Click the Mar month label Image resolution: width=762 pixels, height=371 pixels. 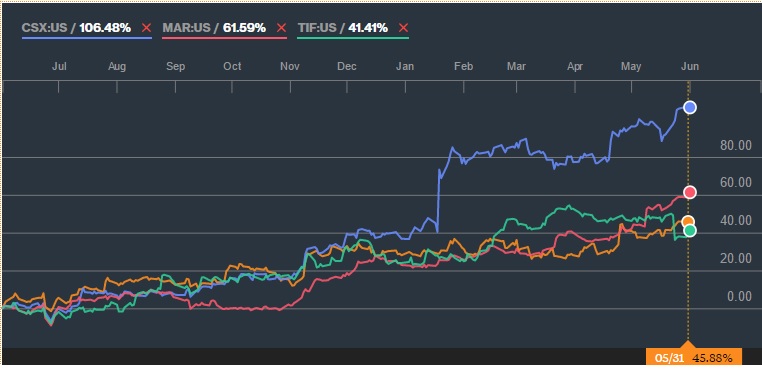516,66
